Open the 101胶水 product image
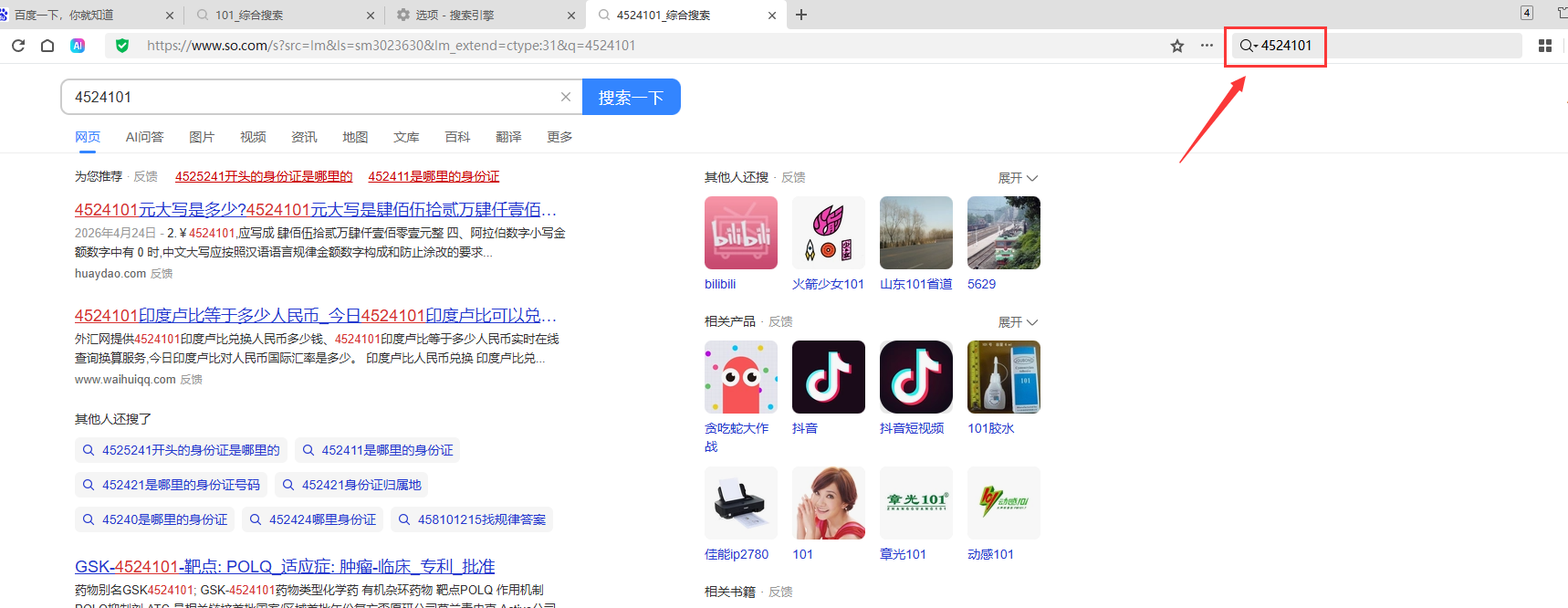1568x608 pixels. [1004, 377]
